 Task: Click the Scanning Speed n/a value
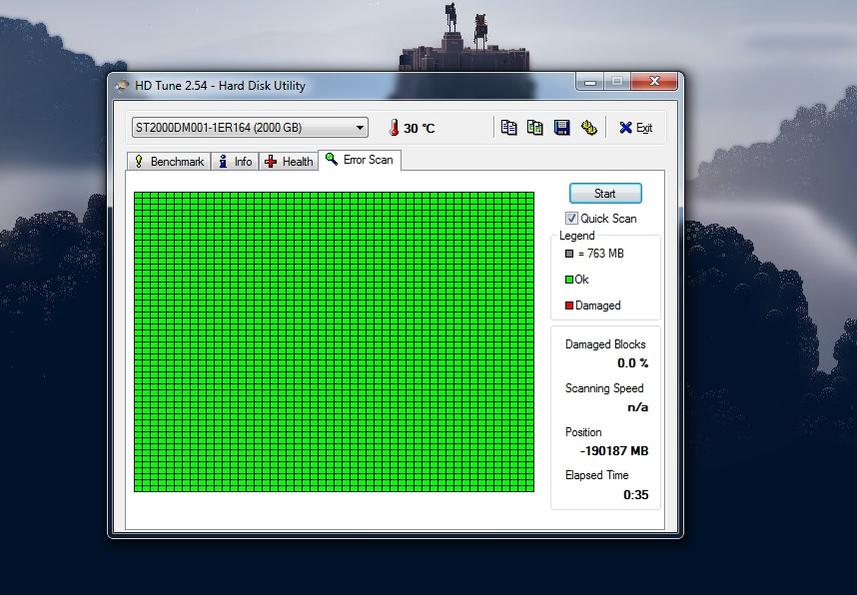637,407
